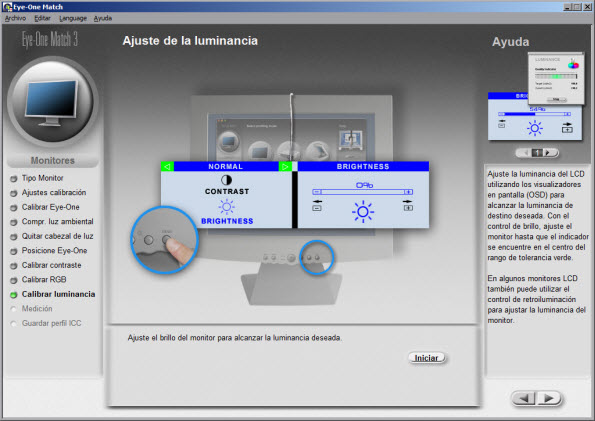This screenshot has width=595, height=421.
Task: Click the Eye-One Match title bar icon
Action: [7, 7]
